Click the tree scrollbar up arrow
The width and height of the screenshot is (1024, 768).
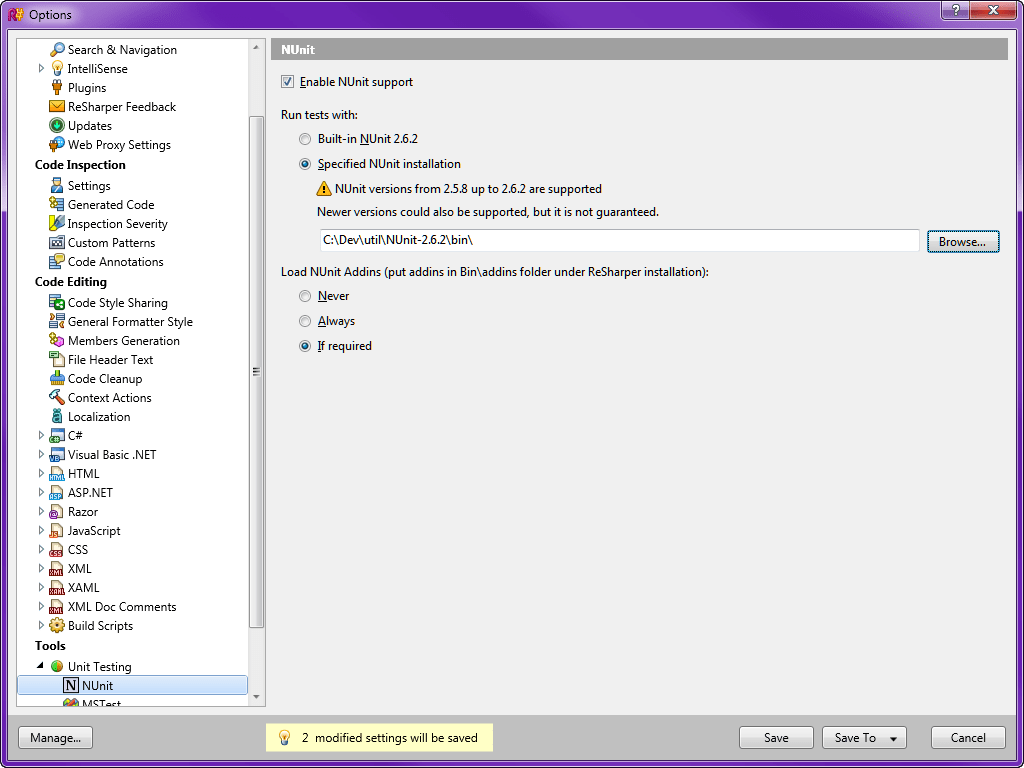(257, 48)
